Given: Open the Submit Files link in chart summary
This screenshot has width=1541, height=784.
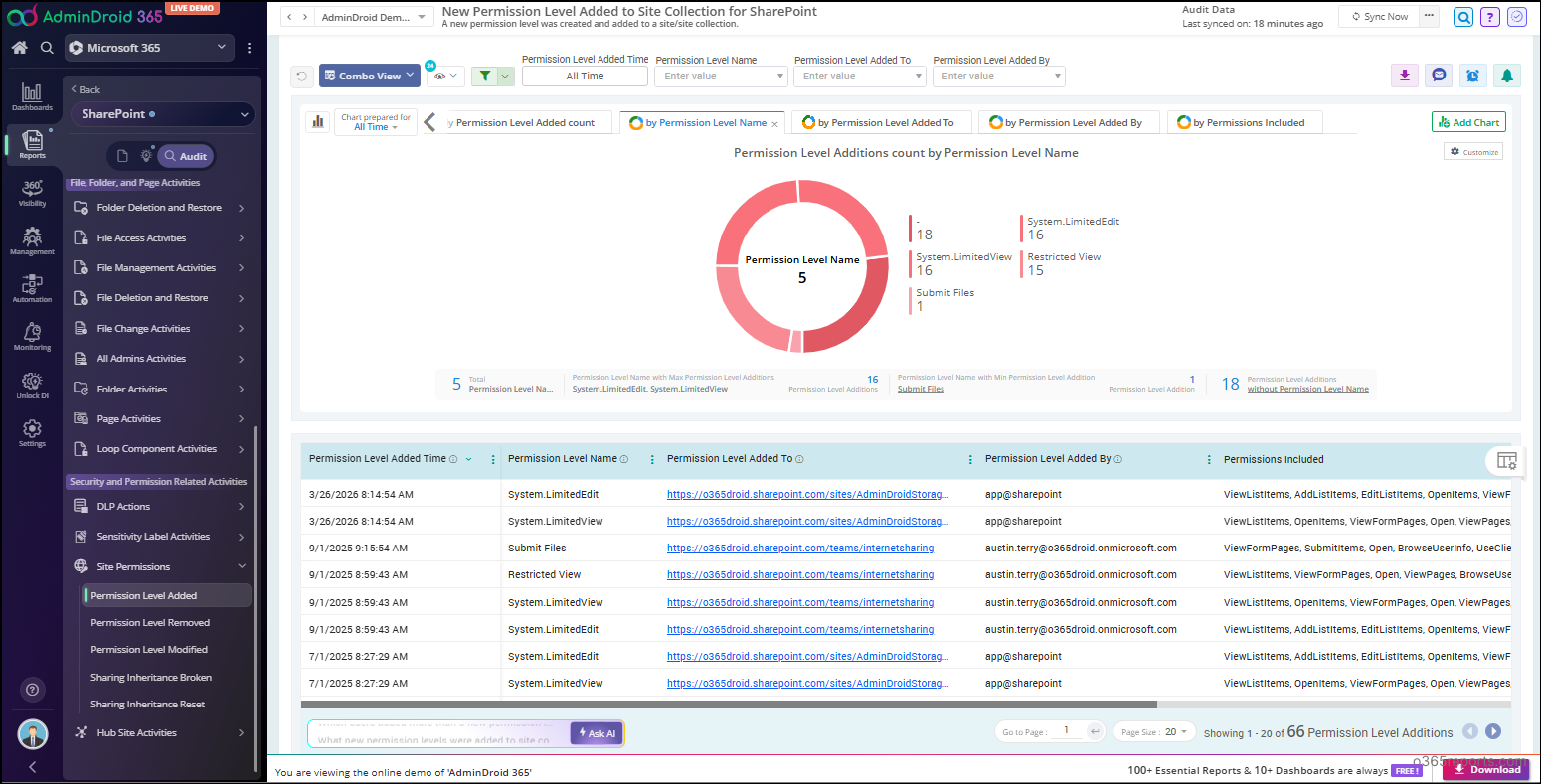Looking at the screenshot, I should tap(921, 390).
